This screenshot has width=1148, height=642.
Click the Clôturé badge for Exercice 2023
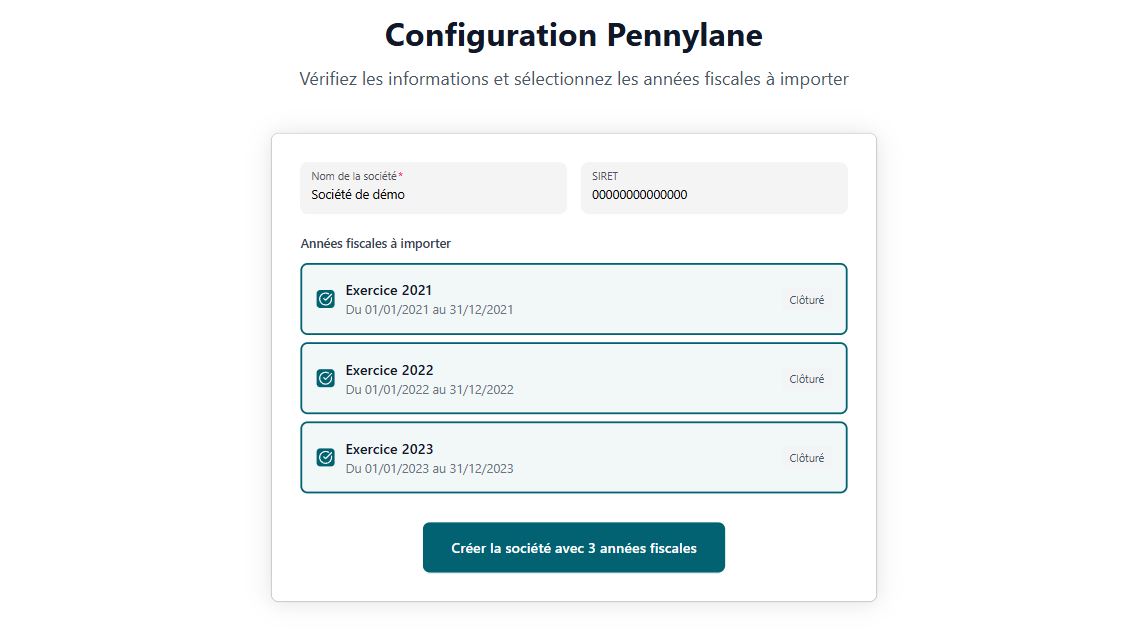pyautogui.click(x=806, y=458)
